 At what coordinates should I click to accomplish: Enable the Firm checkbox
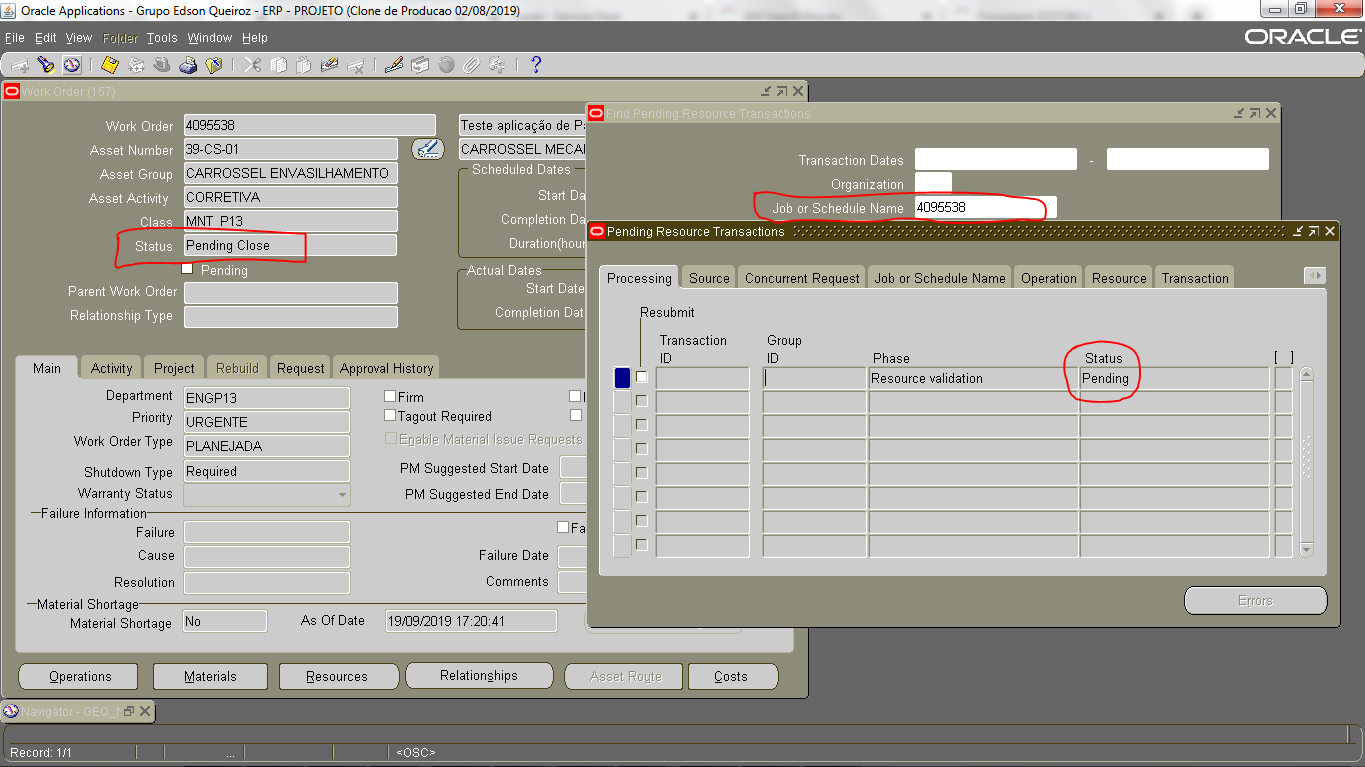[390, 395]
